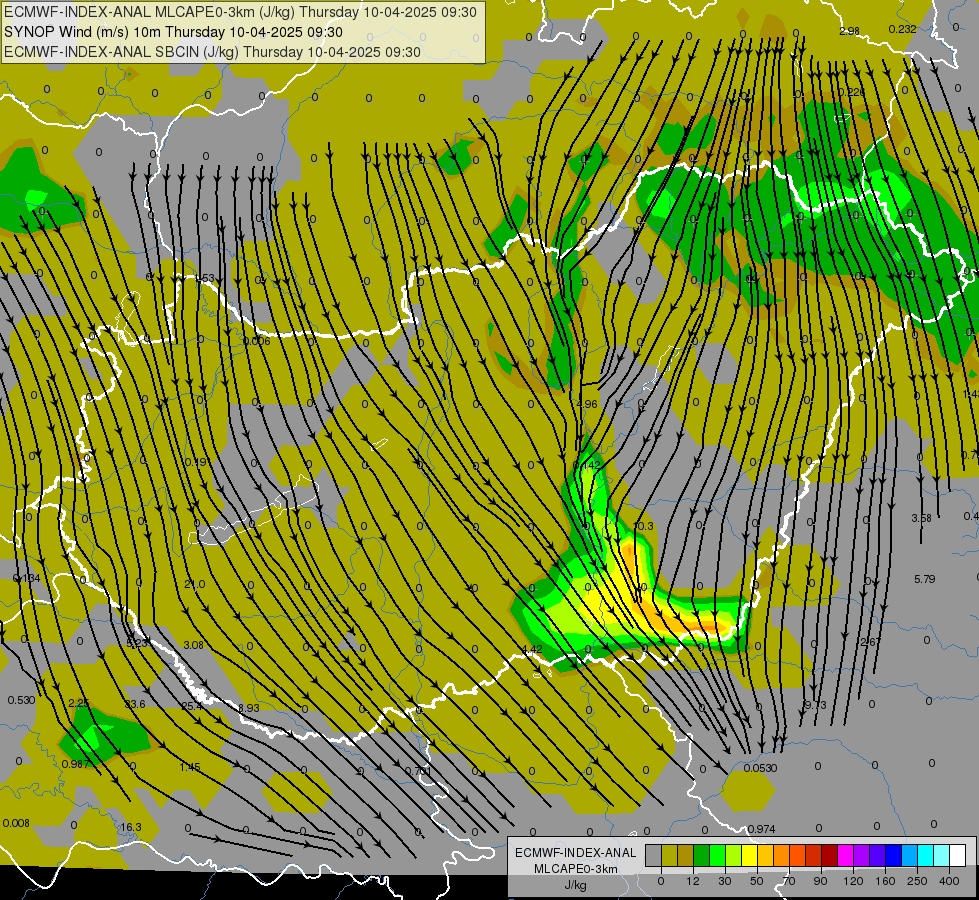Viewport: 979px width, 900px height.
Task: Click the map value '25.4'
Action: 192,706
